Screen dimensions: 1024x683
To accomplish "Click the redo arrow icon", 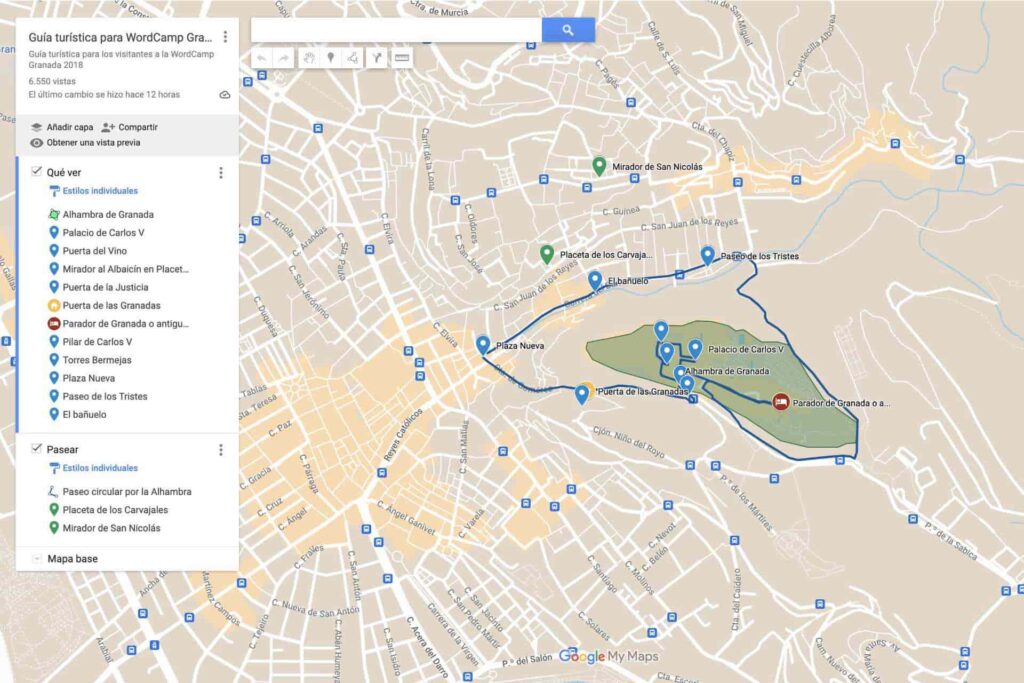I will [x=284, y=57].
